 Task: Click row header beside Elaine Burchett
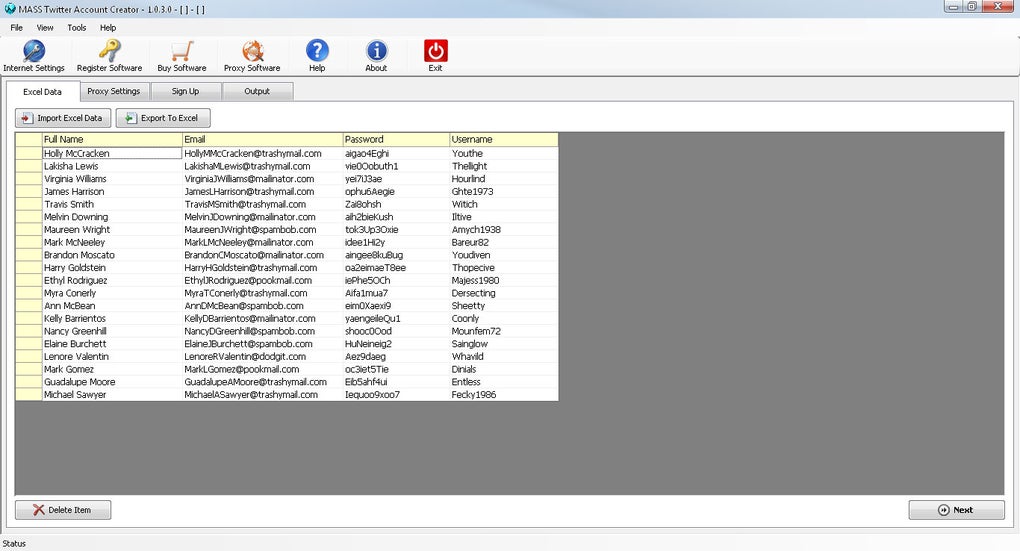[x=29, y=343]
